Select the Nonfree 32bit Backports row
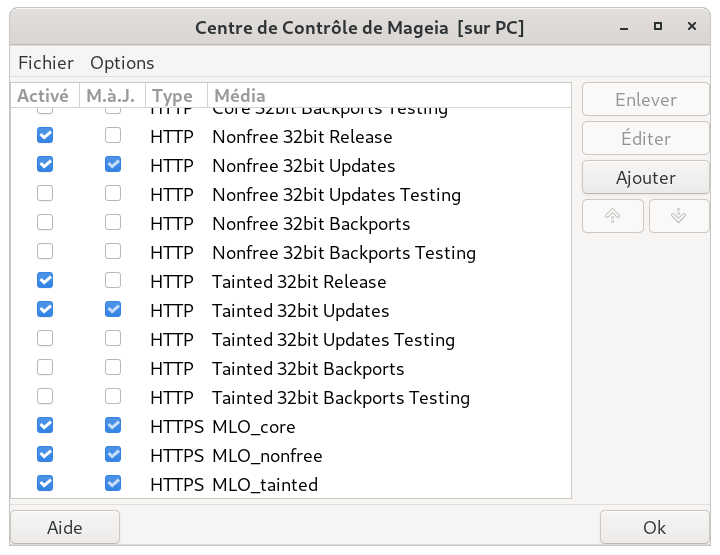This screenshot has height=555, width=720. [291, 223]
